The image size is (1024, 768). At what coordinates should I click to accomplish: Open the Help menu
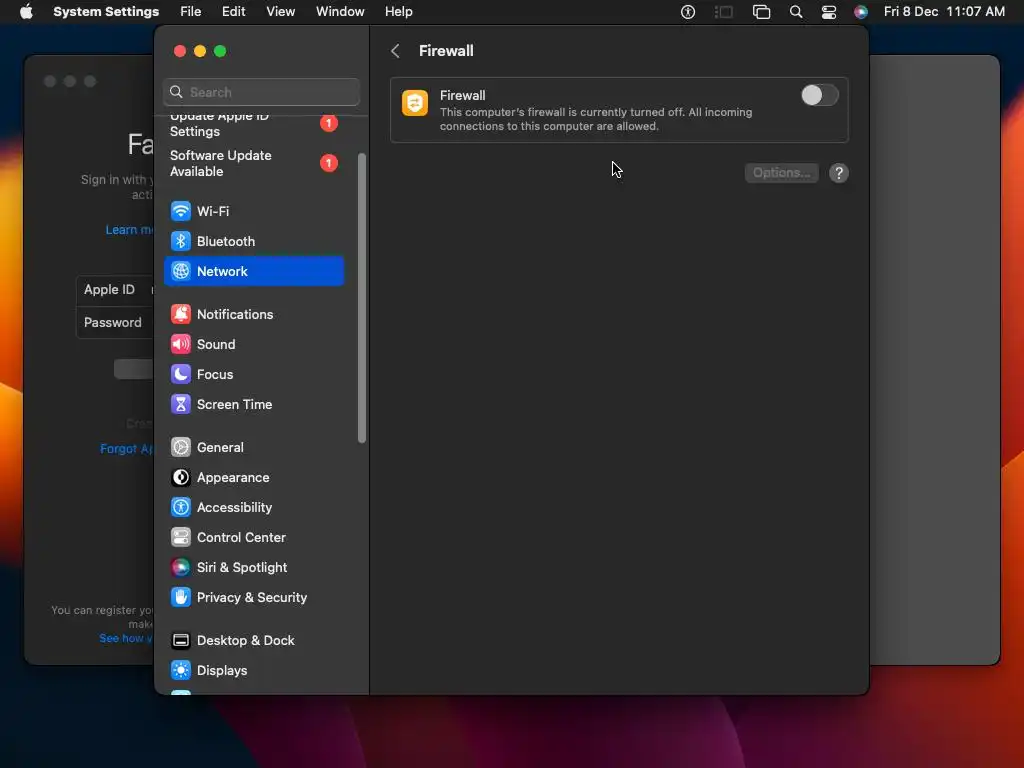pyautogui.click(x=398, y=12)
